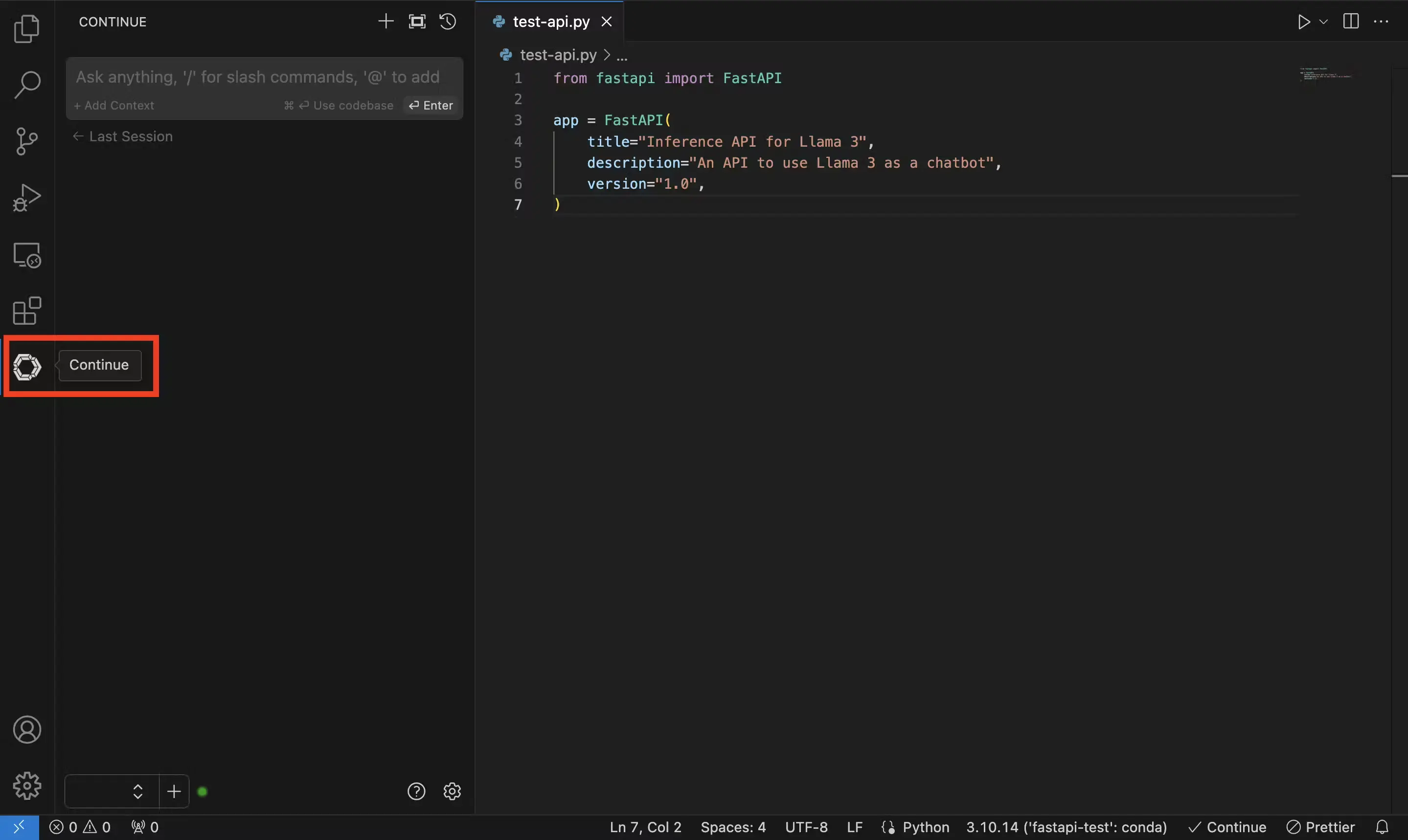Open notifications bell in status bar

1382,828
